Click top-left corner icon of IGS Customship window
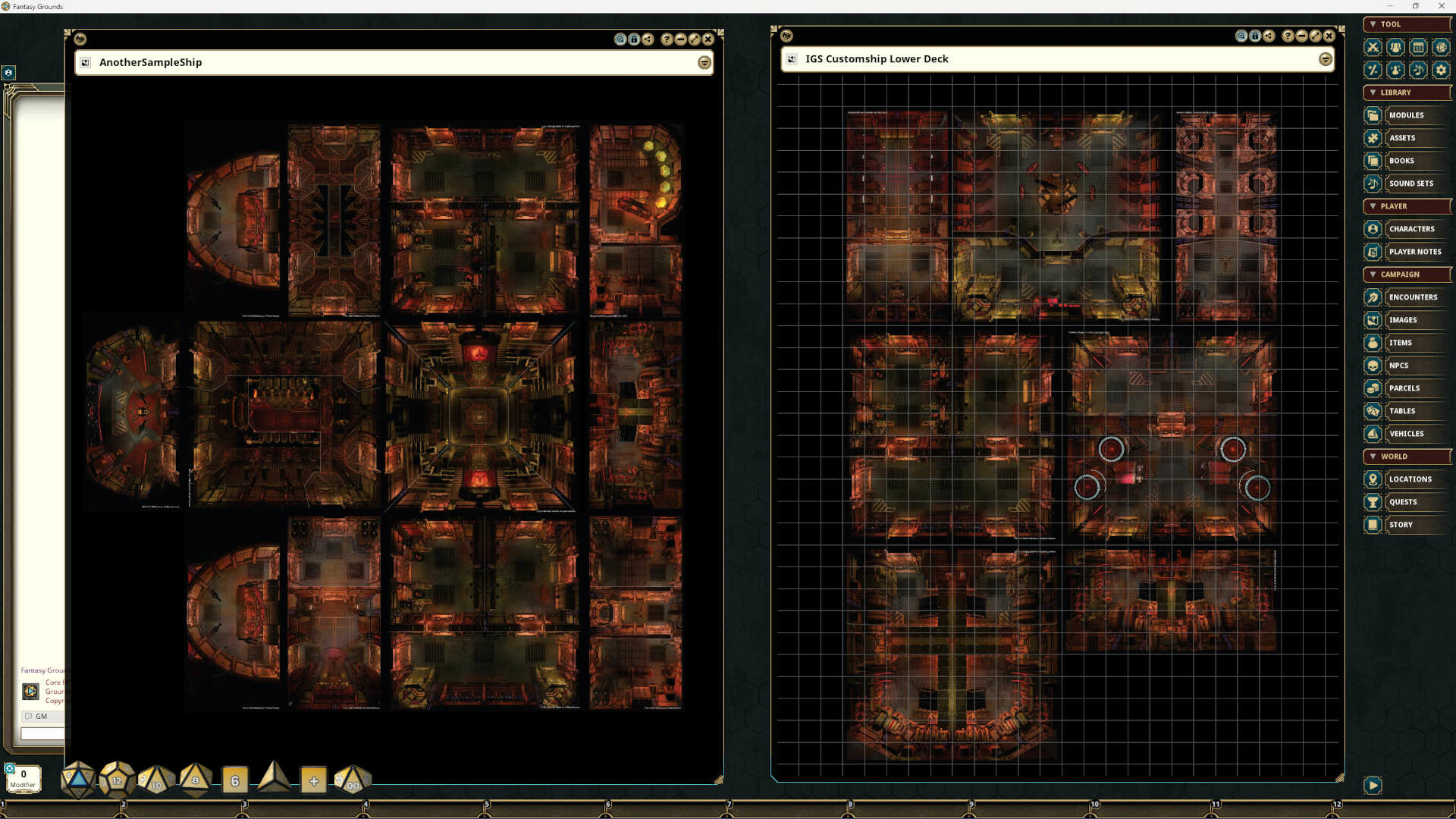The height and width of the screenshot is (819, 1456). pyautogui.click(x=786, y=36)
